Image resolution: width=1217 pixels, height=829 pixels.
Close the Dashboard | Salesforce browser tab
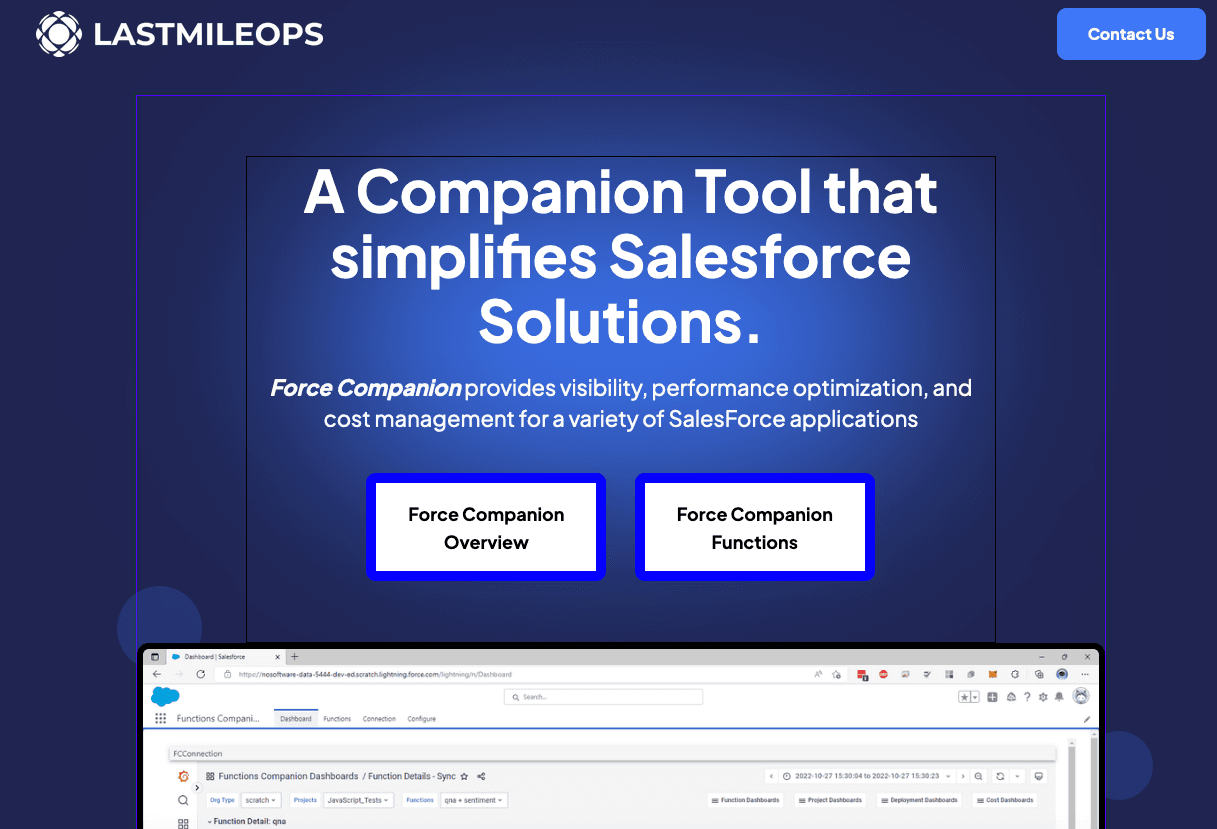(277, 657)
